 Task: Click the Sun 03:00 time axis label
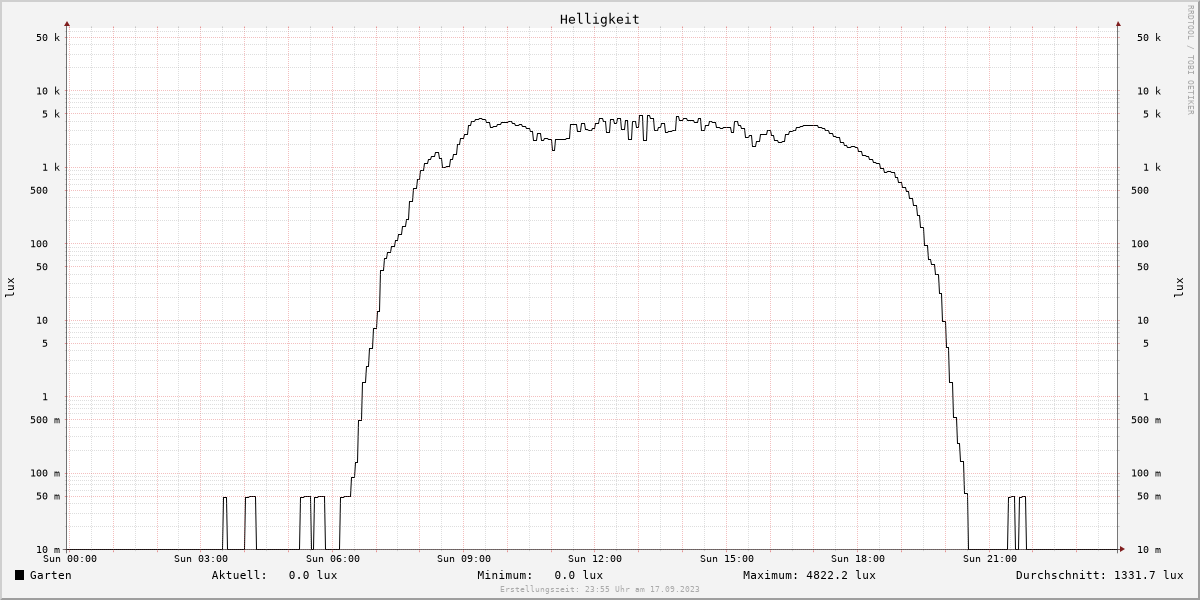[x=201, y=559]
